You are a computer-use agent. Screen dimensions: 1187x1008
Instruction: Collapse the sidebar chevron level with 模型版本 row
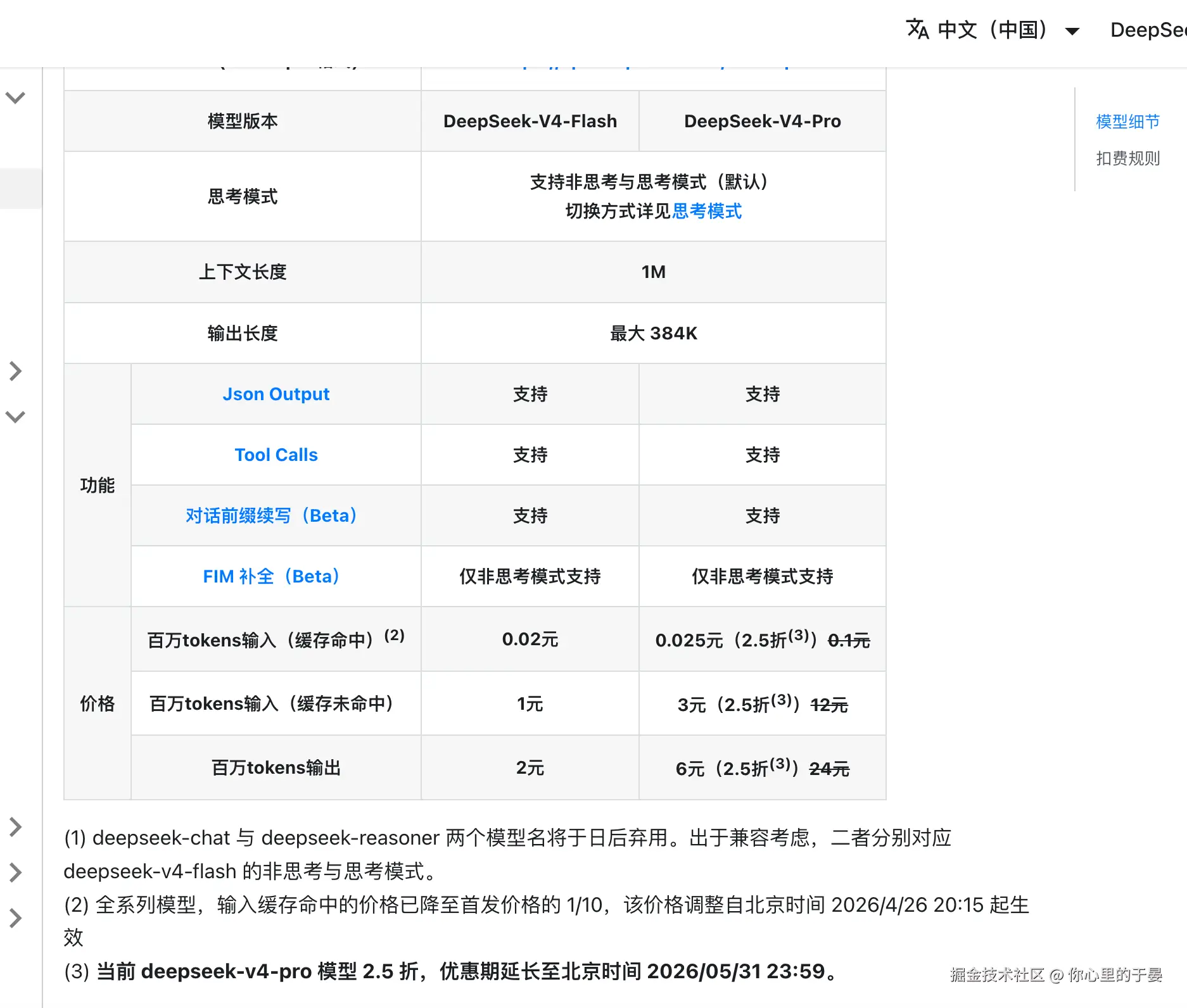coord(15,98)
